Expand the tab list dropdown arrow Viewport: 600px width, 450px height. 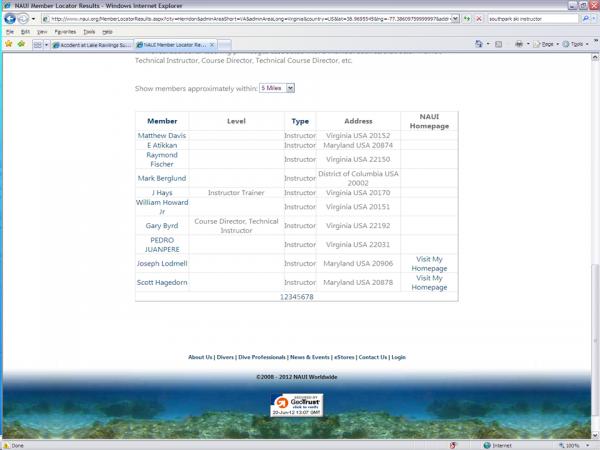pos(46,45)
